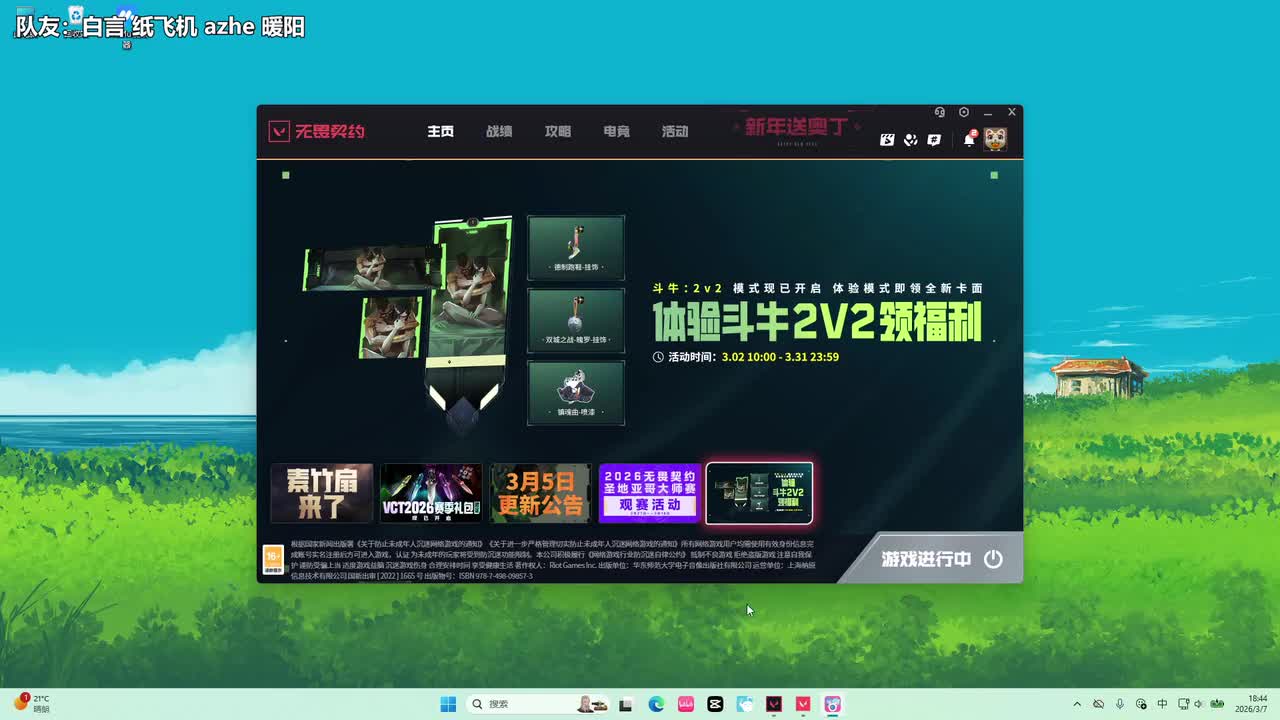Click the 无畏契约 logo
Image resolution: width=1280 pixels, height=720 pixels.
pyautogui.click(x=316, y=131)
